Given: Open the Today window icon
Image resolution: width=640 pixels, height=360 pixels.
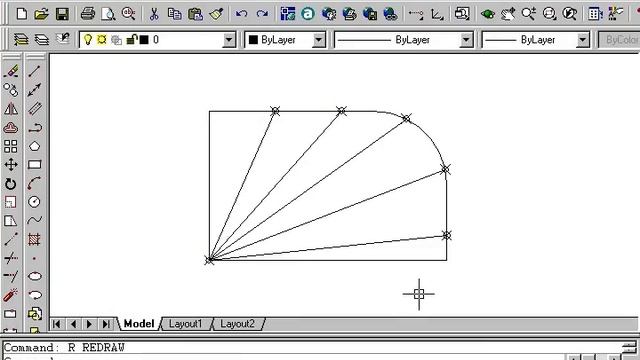Looking at the screenshot, I should 288,14.
